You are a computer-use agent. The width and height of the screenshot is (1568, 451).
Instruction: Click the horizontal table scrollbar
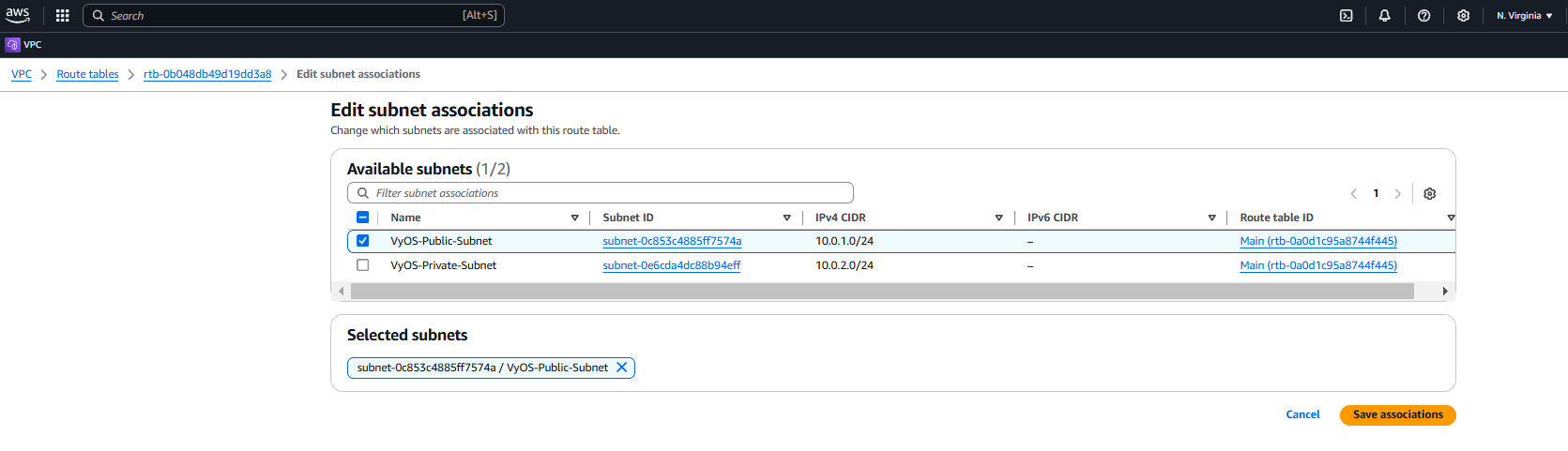click(882, 292)
